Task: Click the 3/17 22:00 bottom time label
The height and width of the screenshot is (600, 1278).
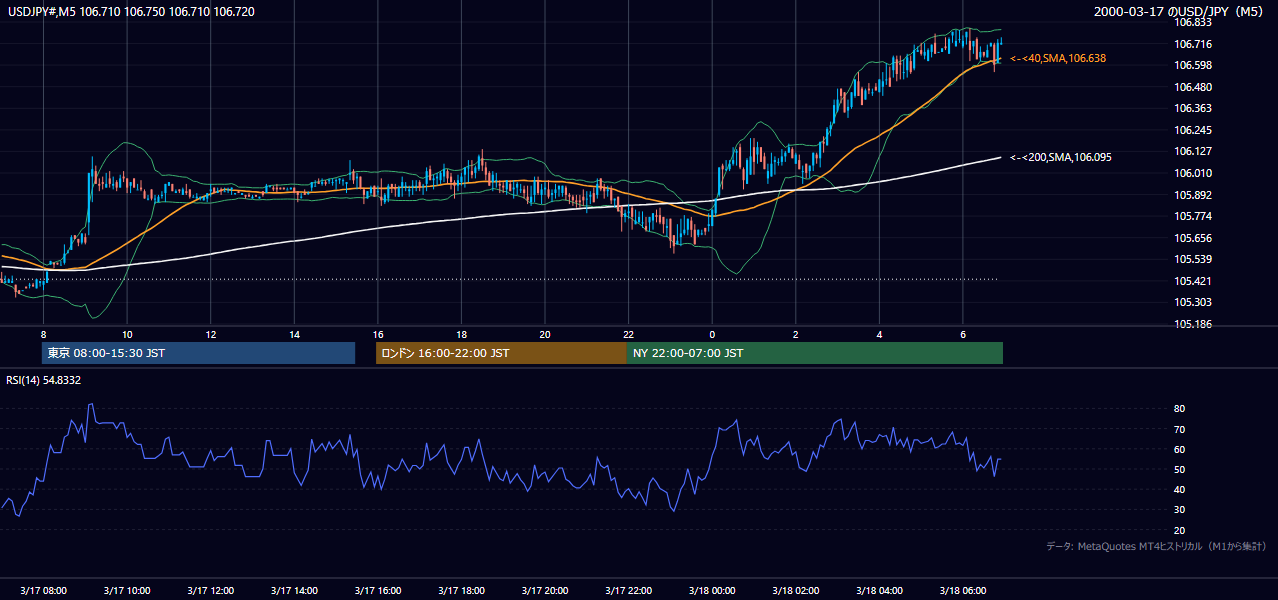Action: point(628,590)
